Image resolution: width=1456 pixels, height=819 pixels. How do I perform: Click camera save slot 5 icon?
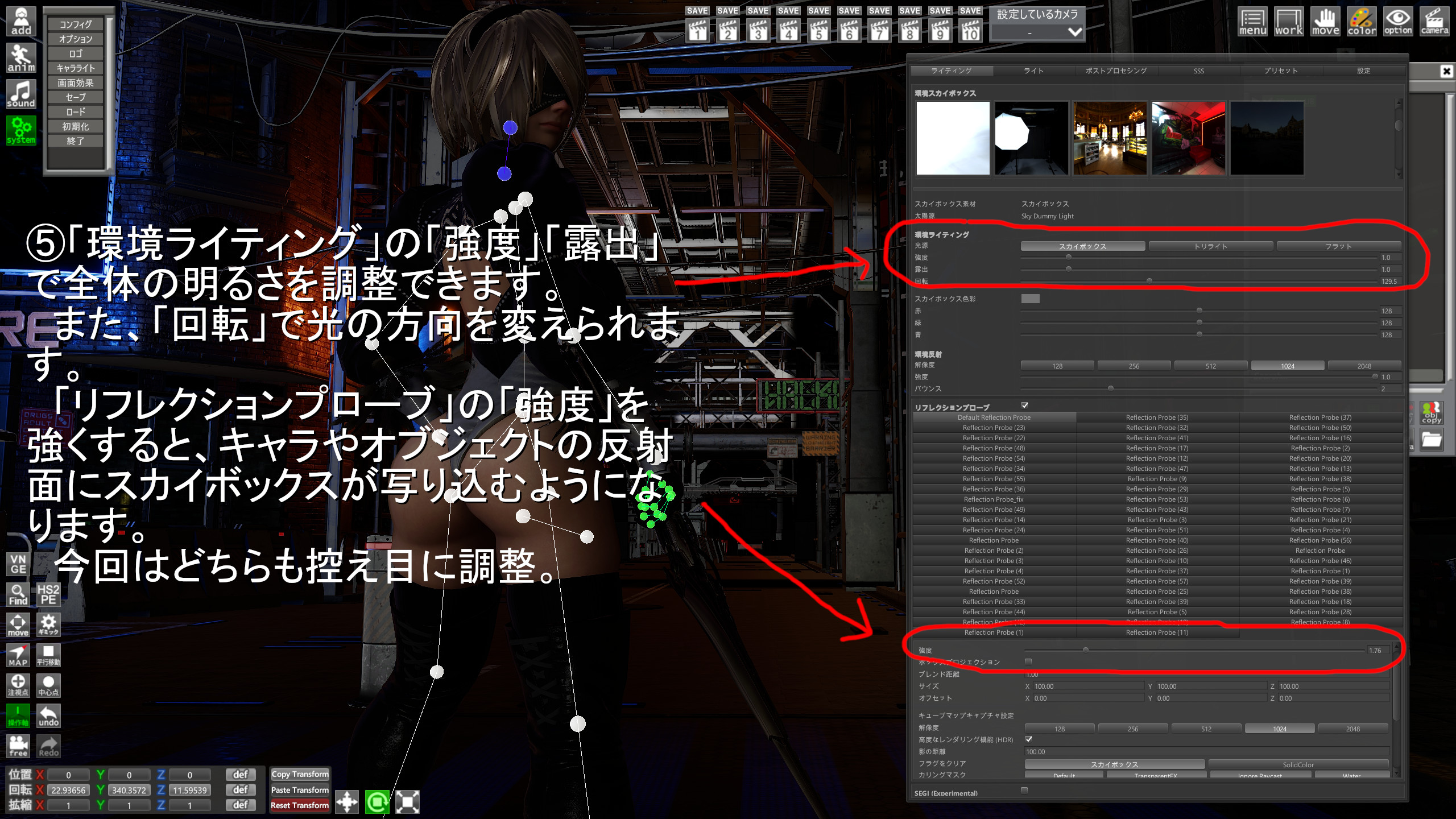point(818,30)
